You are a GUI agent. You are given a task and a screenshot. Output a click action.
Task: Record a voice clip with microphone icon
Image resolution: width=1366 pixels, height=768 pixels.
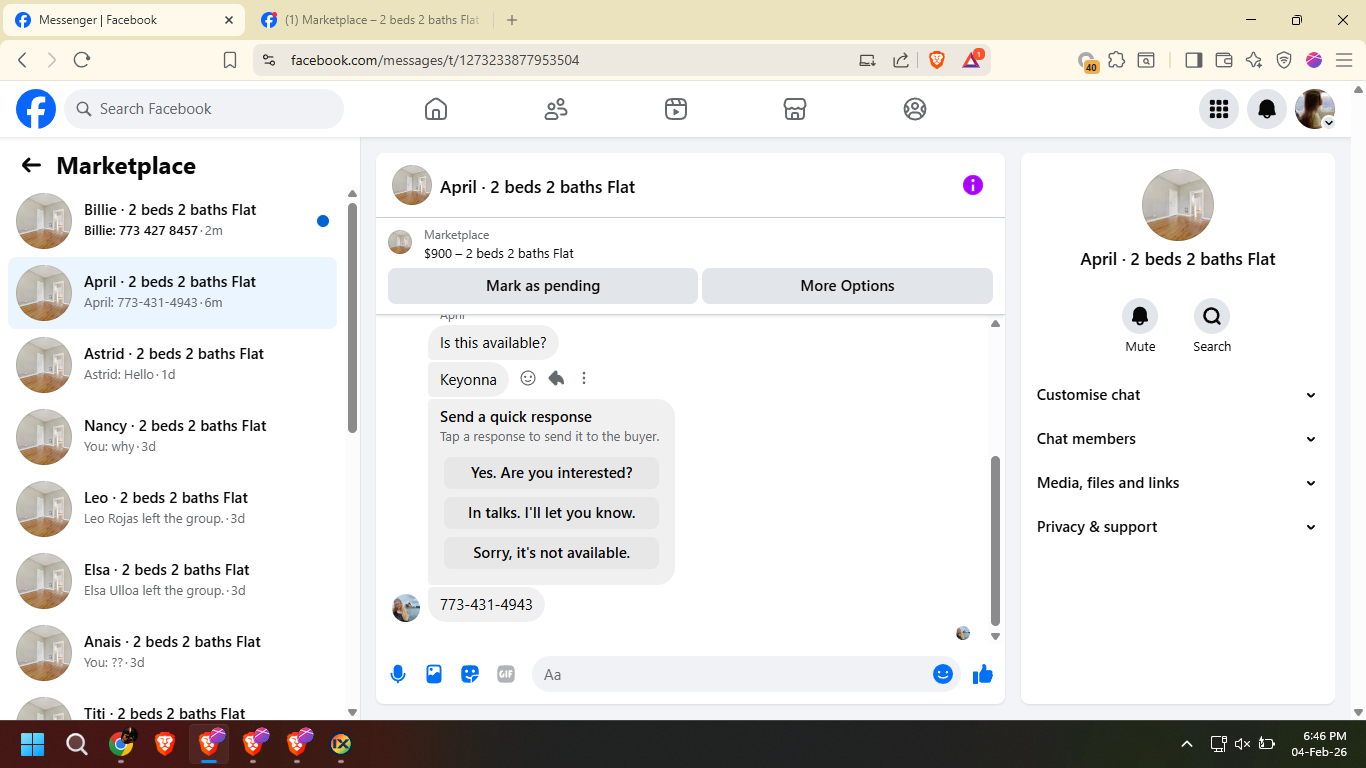[x=398, y=674]
